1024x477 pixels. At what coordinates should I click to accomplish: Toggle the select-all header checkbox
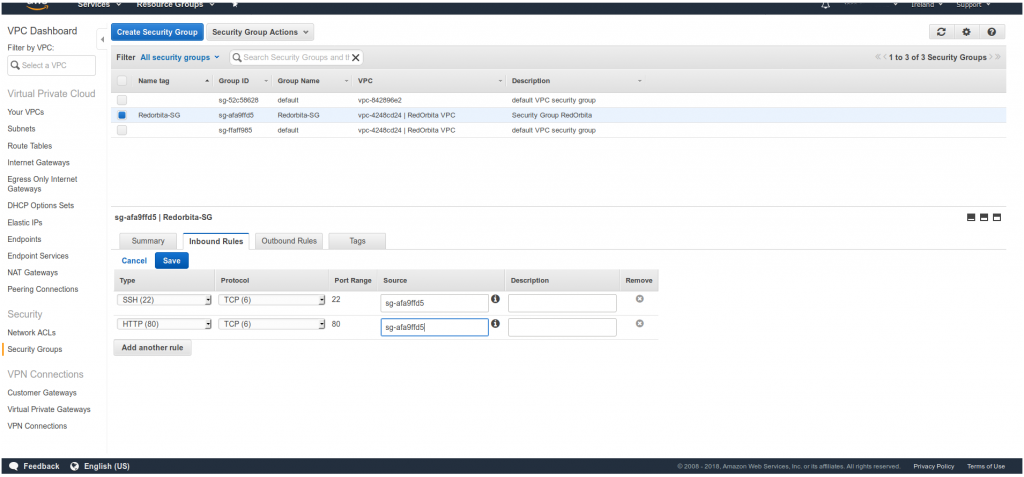(122, 80)
